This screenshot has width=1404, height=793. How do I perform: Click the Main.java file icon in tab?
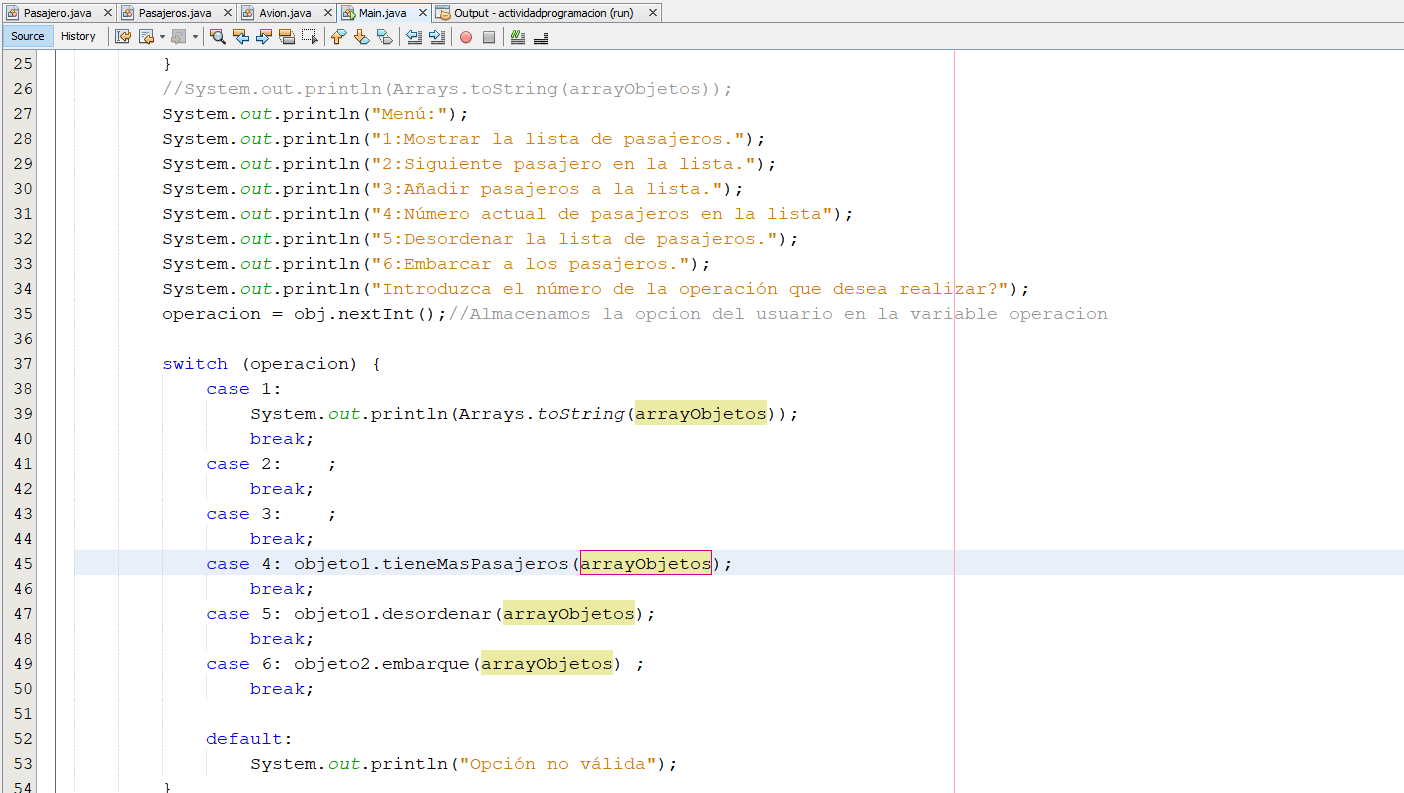pos(348,13)
